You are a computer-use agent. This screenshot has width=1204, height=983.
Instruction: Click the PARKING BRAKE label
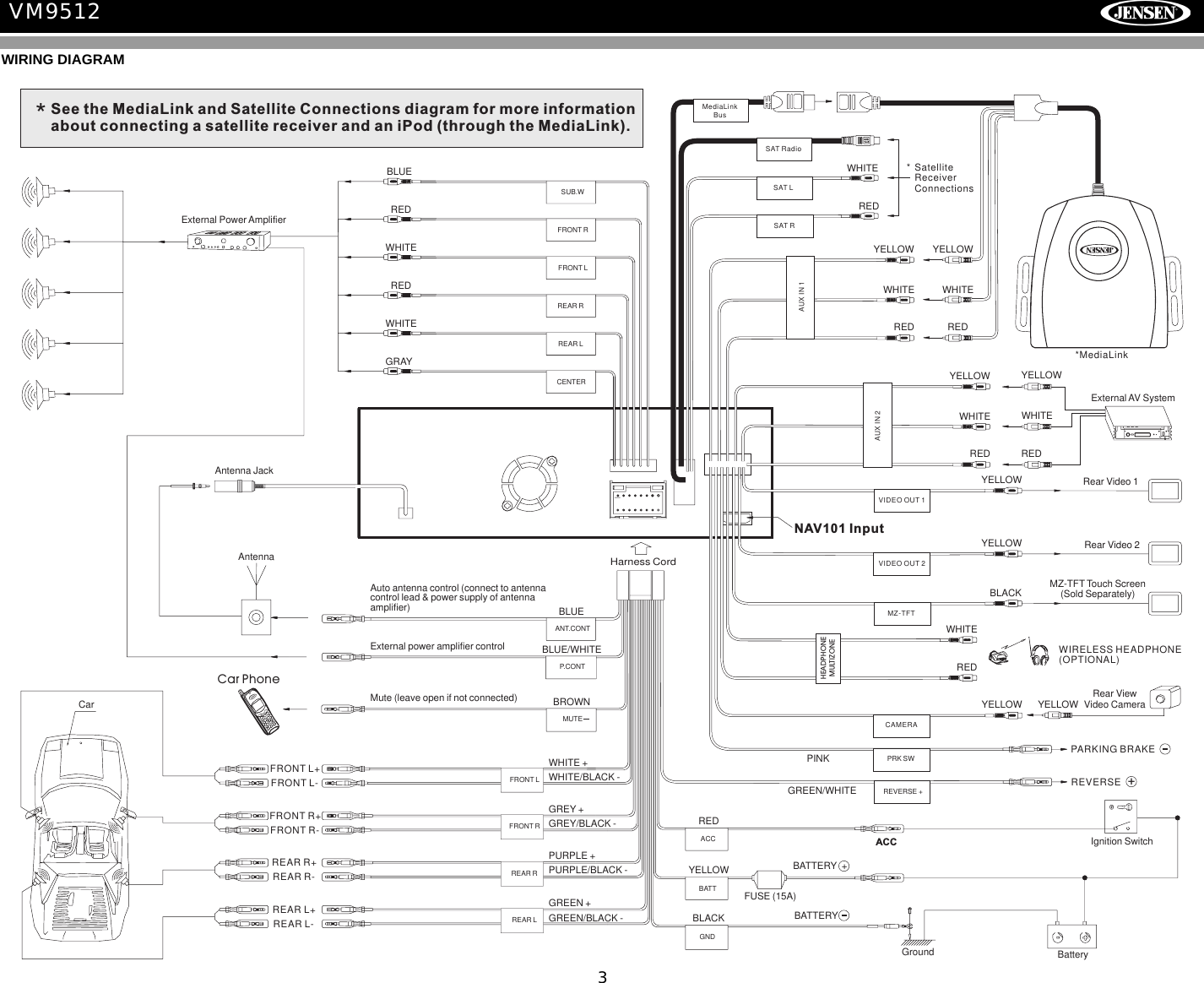1113,749
